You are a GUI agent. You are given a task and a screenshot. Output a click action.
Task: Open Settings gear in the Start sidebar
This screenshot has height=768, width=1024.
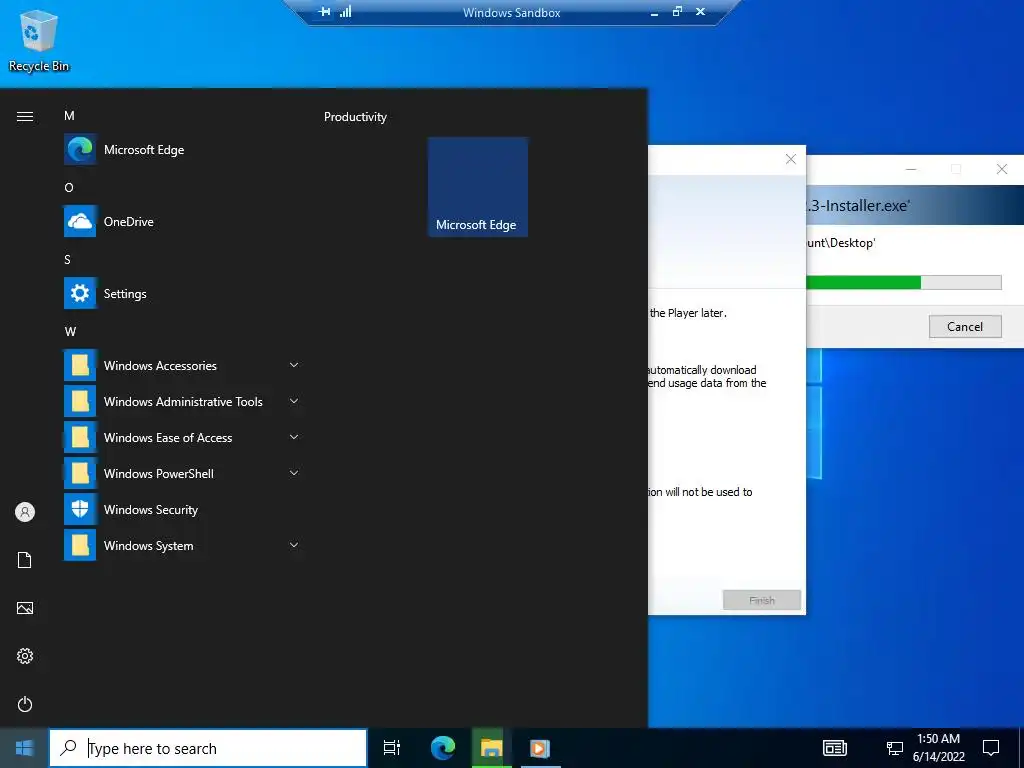25,656
